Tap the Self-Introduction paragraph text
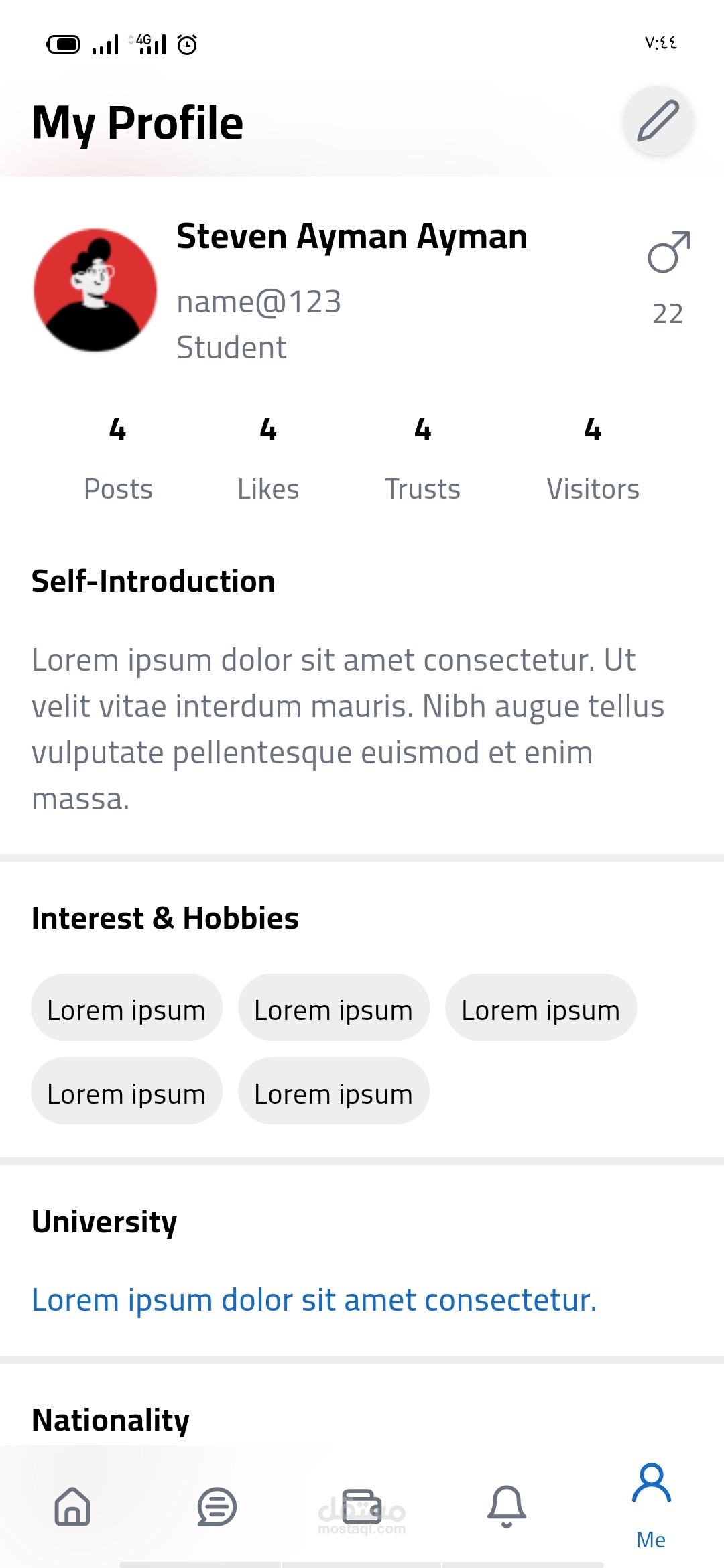The image size is (724, 1568). 347,729
